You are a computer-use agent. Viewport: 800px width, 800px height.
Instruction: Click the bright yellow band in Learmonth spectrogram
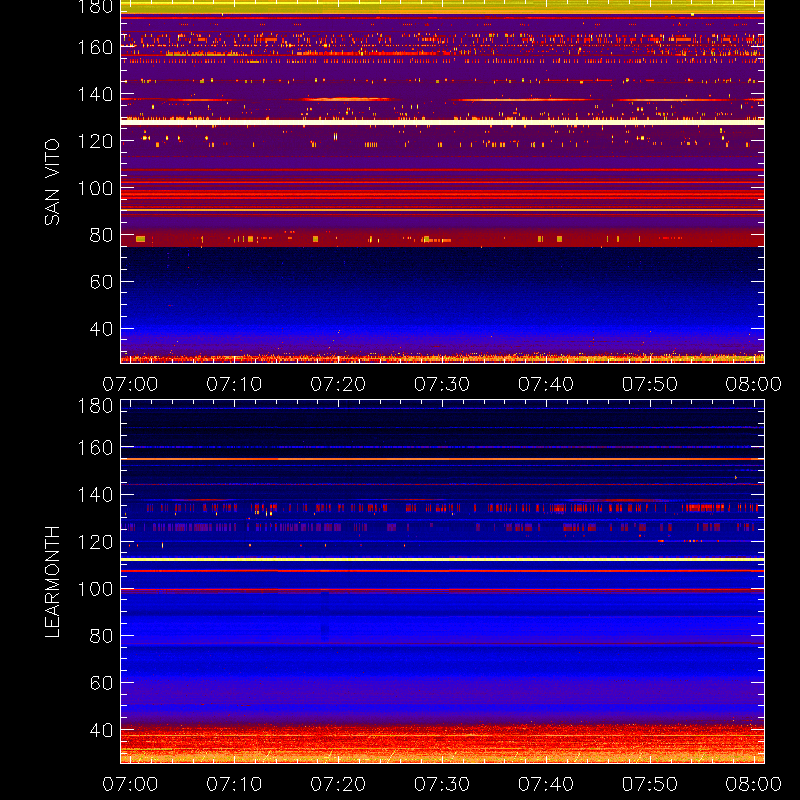tap(442, 560)
